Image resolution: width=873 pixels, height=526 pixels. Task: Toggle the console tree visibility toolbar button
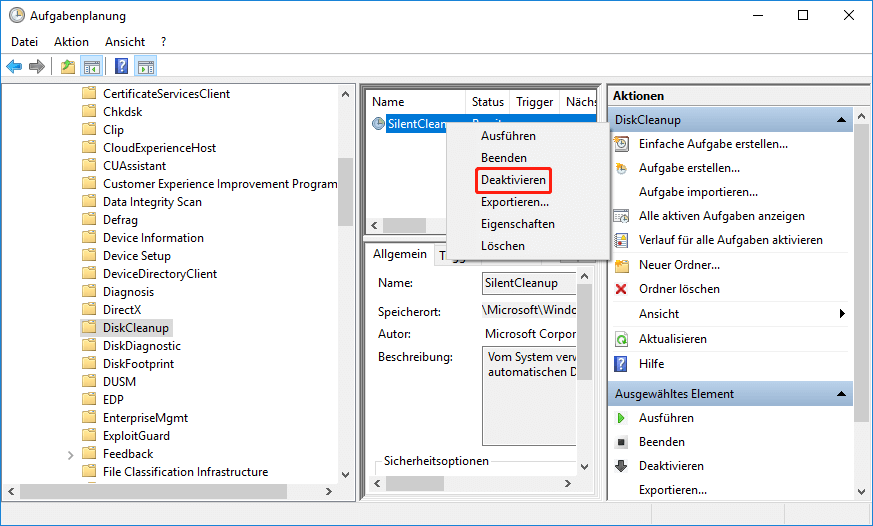tap(91, 67)
